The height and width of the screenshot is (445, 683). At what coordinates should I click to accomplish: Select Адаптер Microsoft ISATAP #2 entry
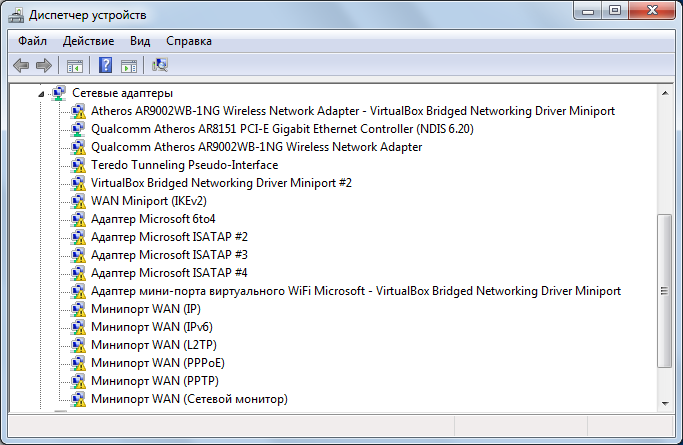click(169, 237)
